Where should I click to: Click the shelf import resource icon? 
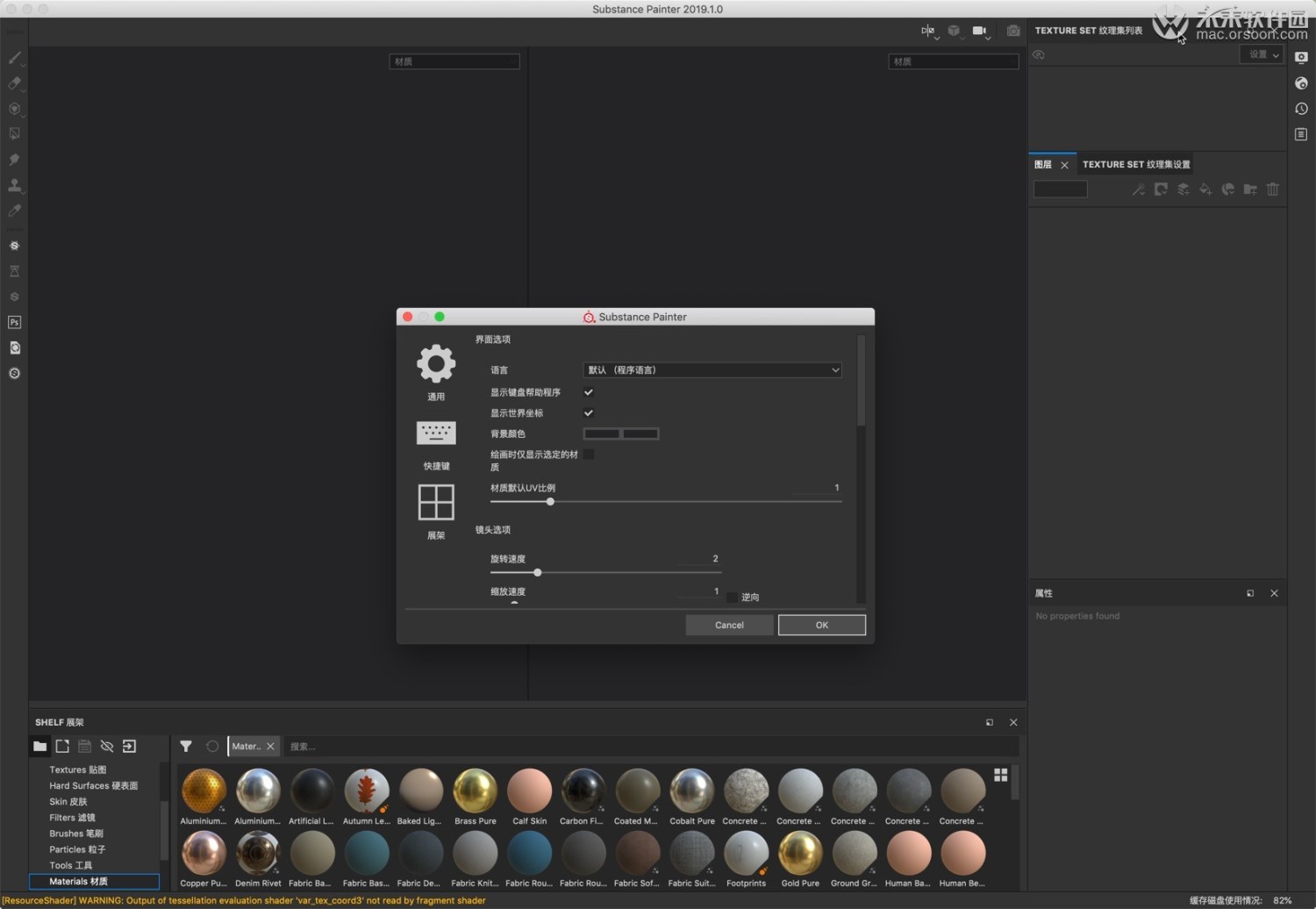[129, 747]
